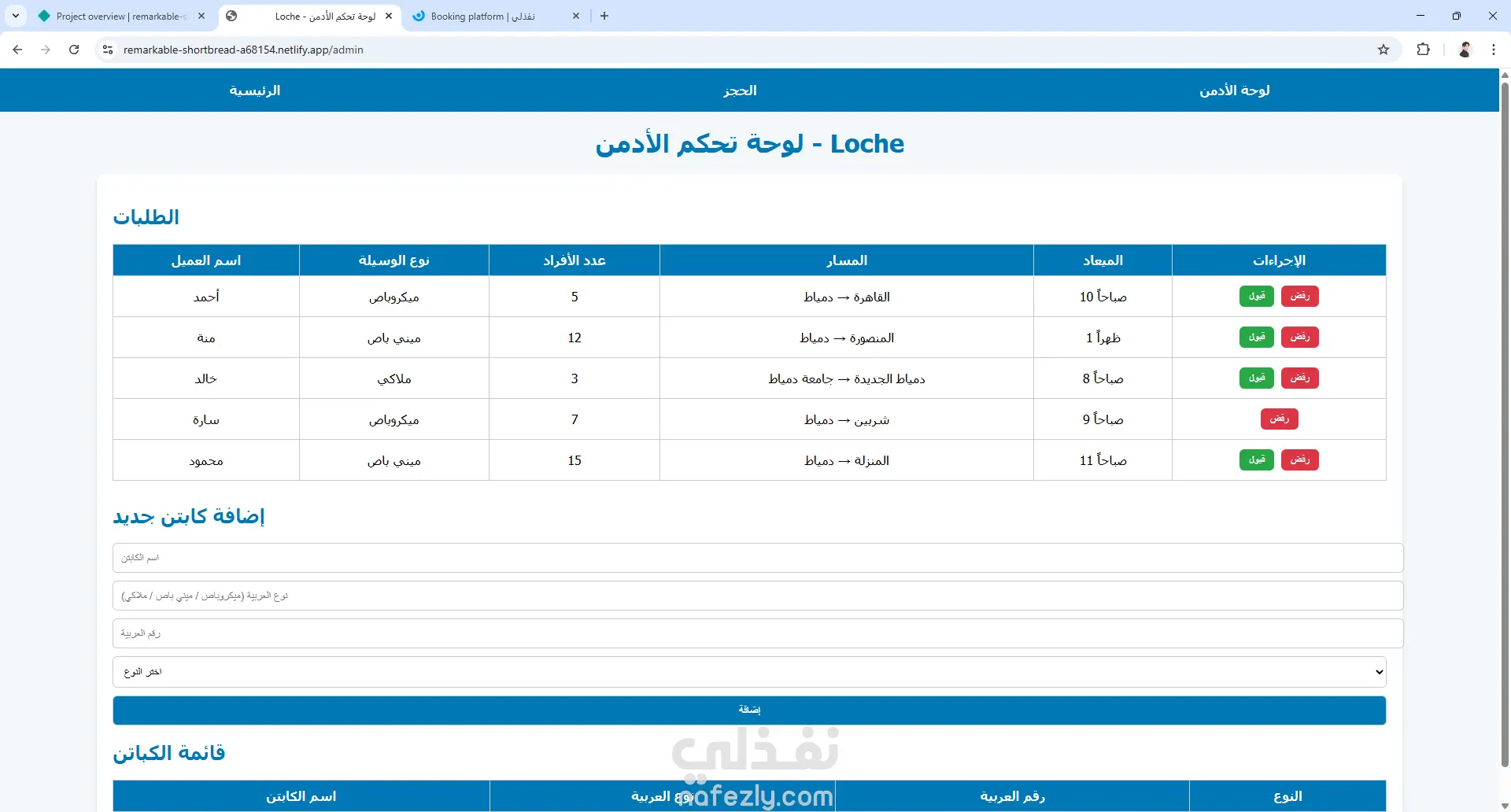The width and height of the screenshot is (1511, 812).
Task: Accept محمود's booking request
Action: [x=1257, y=460]
